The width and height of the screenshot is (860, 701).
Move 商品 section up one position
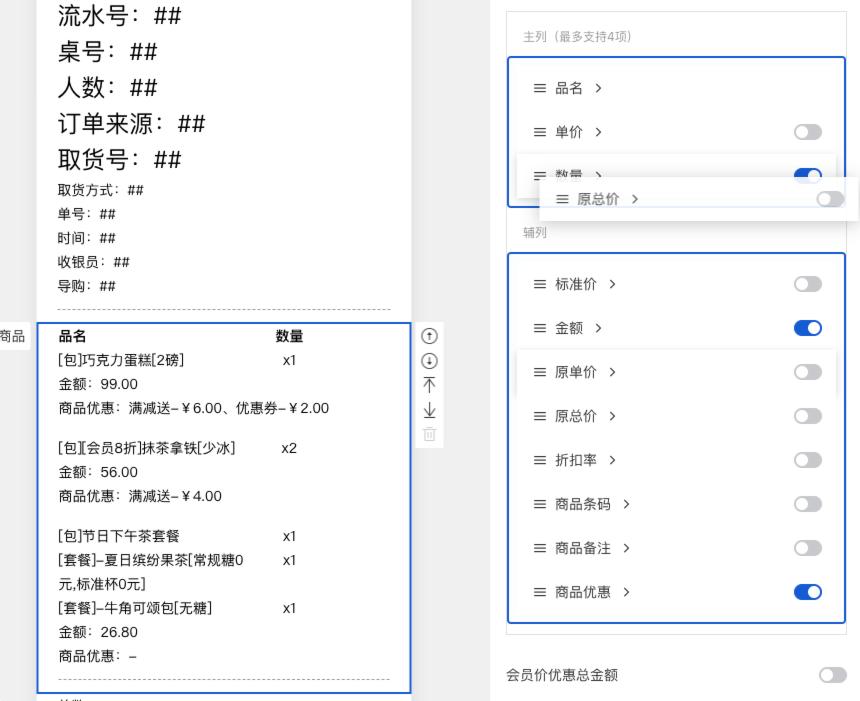(x=429, y=337)
